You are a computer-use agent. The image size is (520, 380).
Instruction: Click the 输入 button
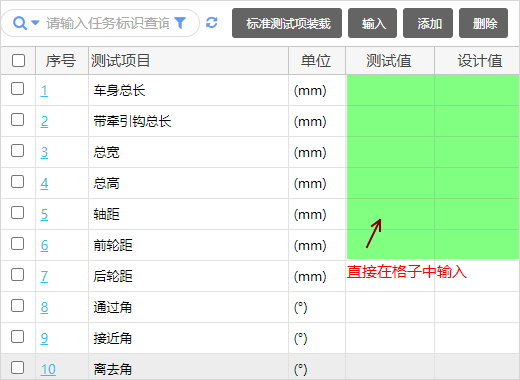click(373, 23)
